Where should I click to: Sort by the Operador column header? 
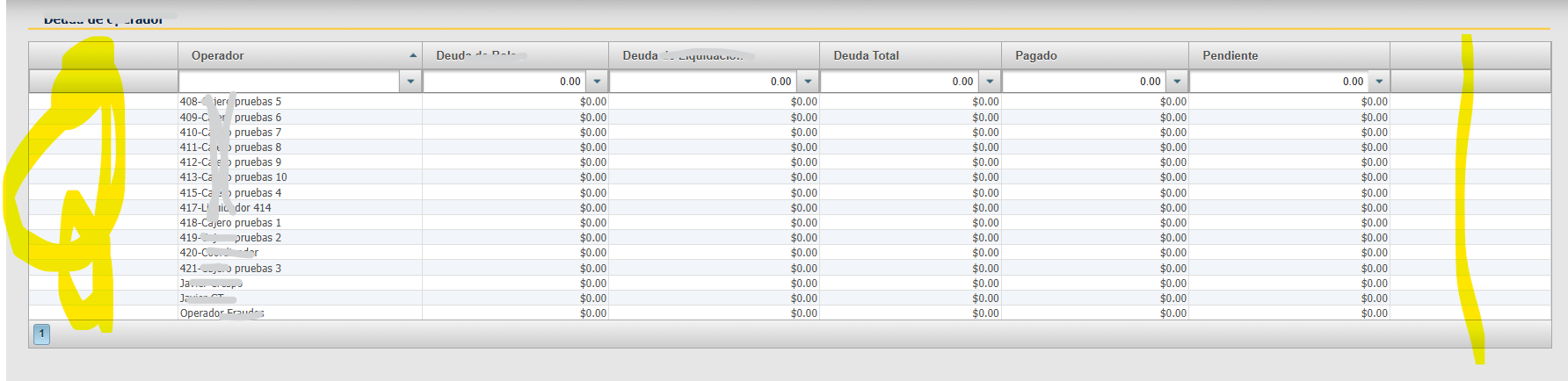point(218,55)
